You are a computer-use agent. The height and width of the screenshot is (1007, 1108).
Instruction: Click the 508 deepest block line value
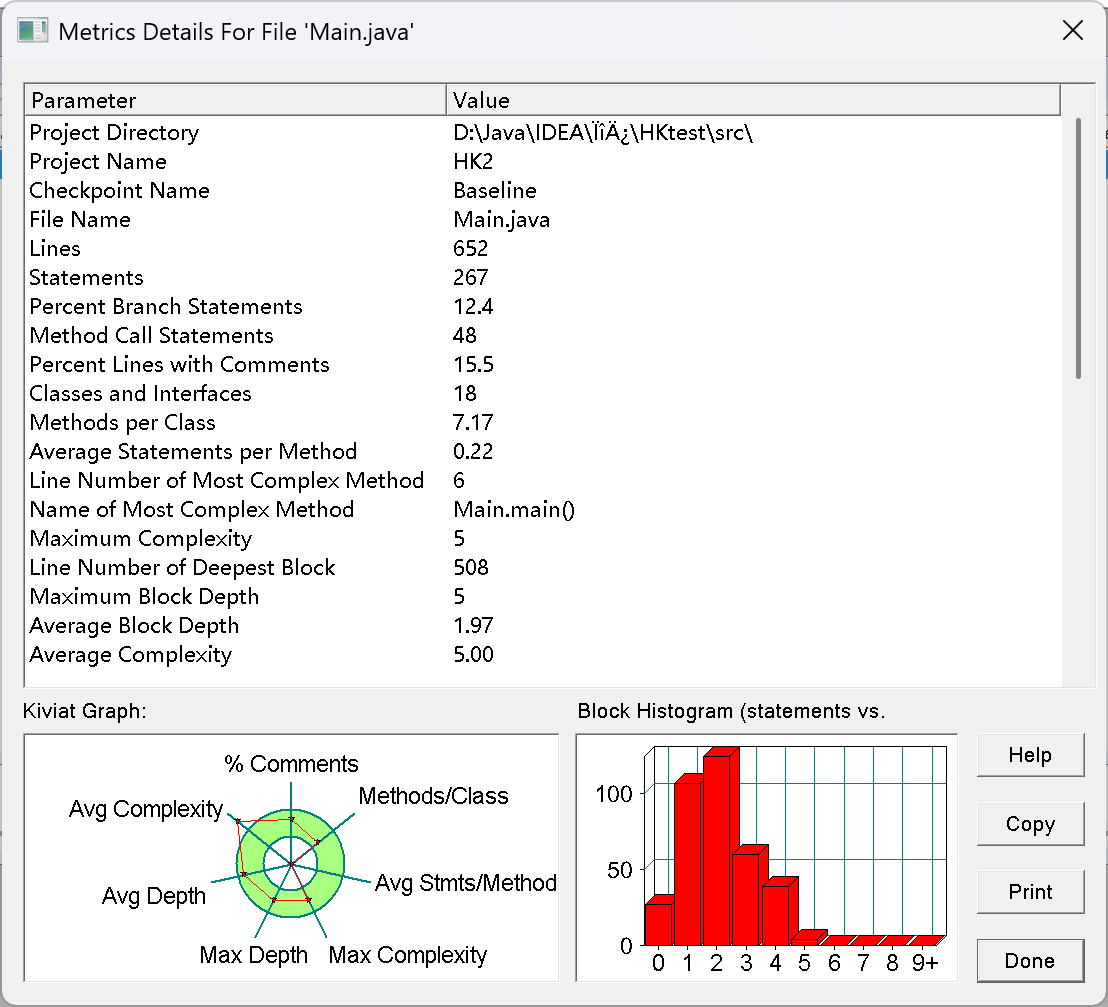pos(471,567)
